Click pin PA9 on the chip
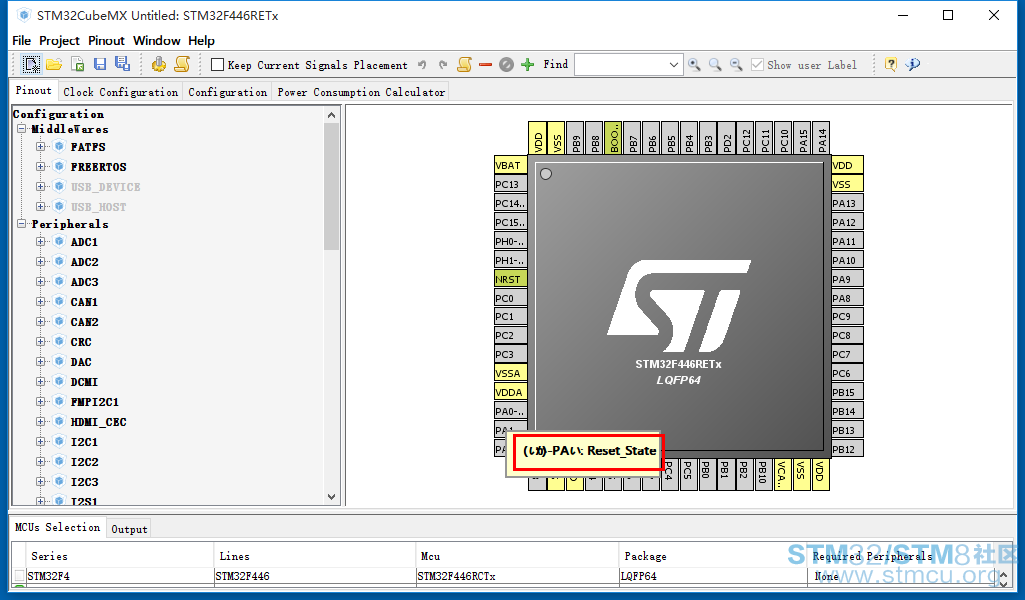The width and height of the screenshot is (1025, 600). (847, 279)
